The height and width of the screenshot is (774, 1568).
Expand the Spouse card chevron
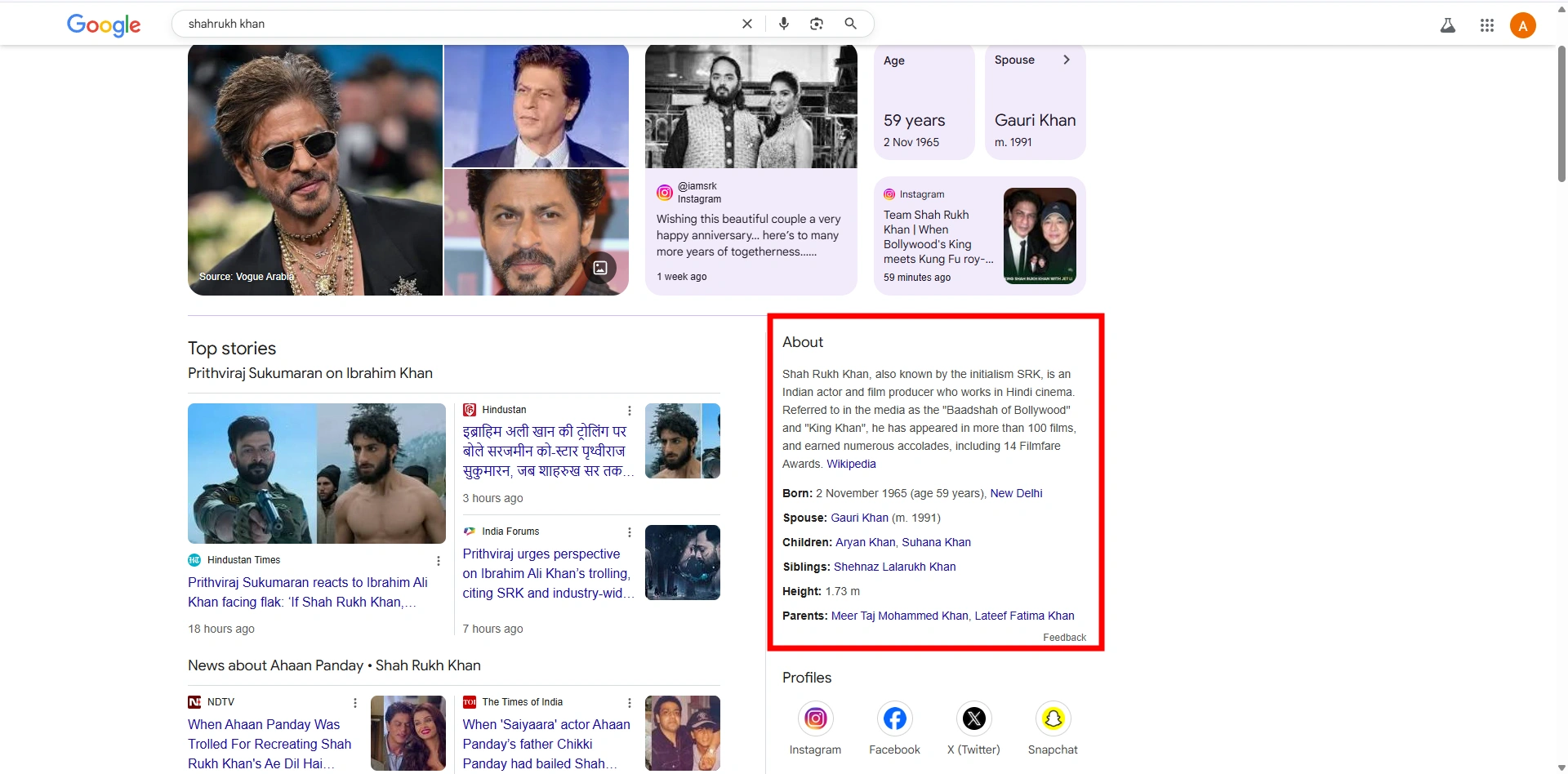[x=1067, y=60]
